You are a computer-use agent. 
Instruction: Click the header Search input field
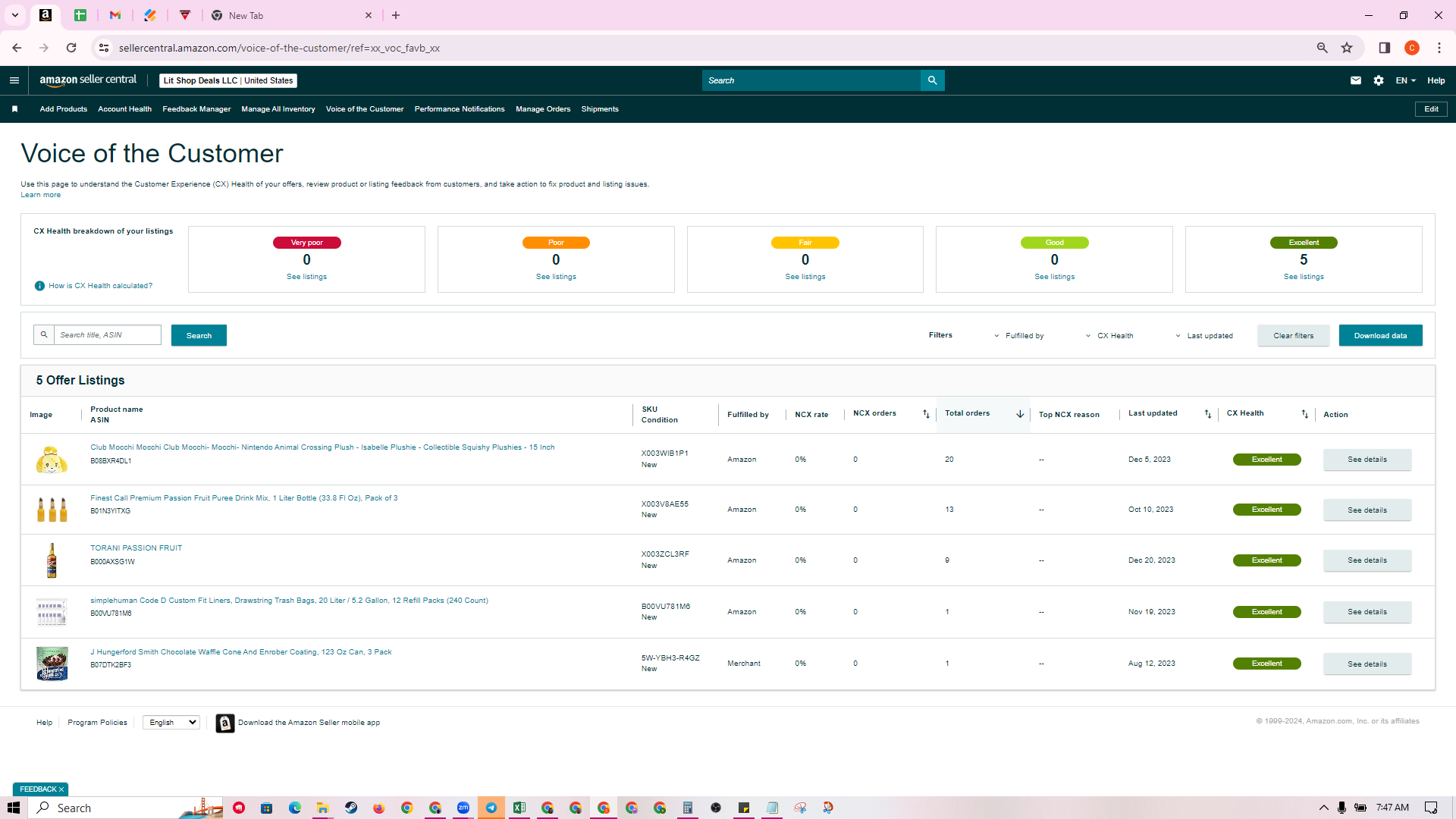pos(811,80)
